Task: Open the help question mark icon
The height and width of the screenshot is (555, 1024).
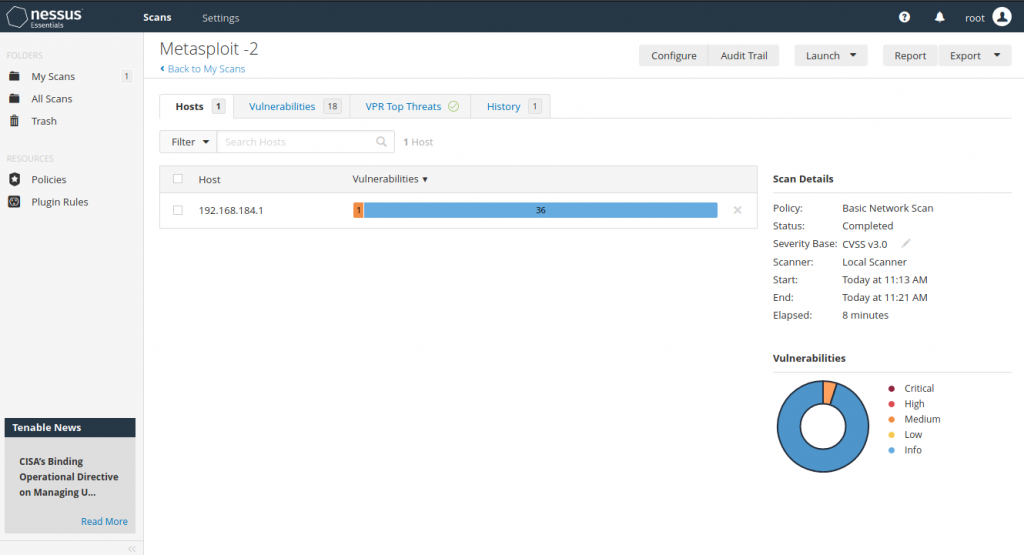Action: (904, 17)
